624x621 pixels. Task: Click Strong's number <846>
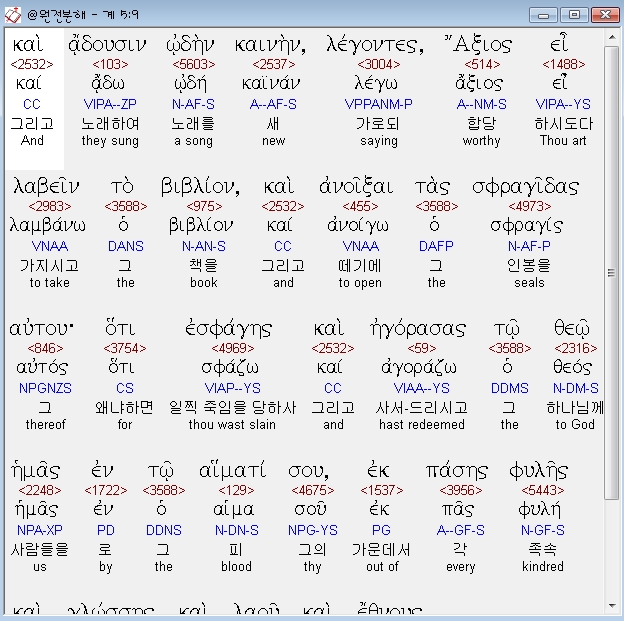pos(45,348)
